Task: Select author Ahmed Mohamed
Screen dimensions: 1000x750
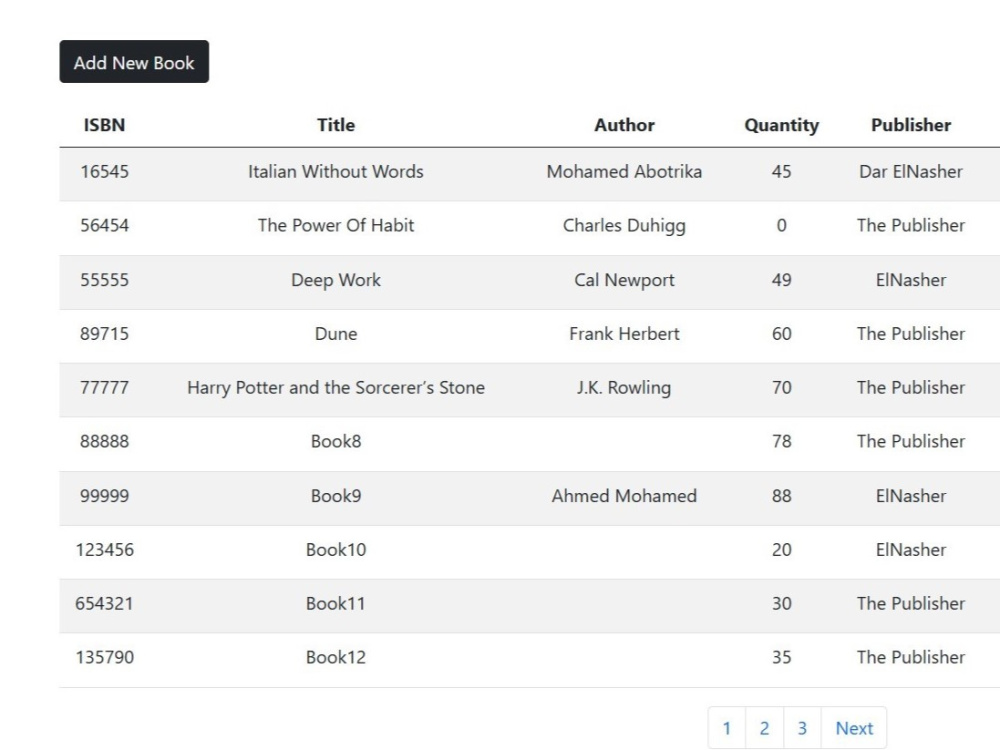Action: pos(624,496)
